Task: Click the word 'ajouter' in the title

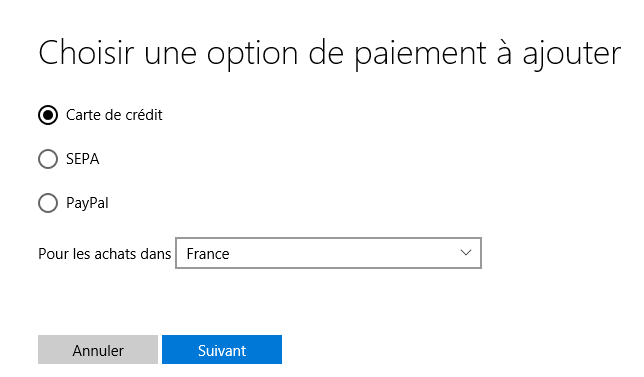Action: point(572,55)
